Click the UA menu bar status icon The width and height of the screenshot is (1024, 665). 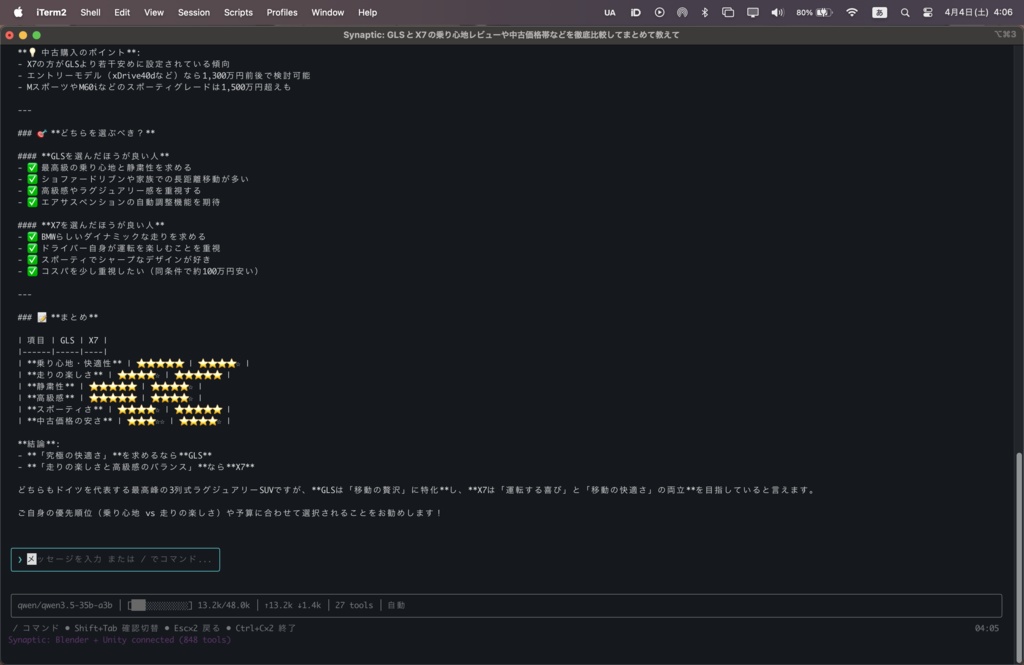(x=609, y=12)
